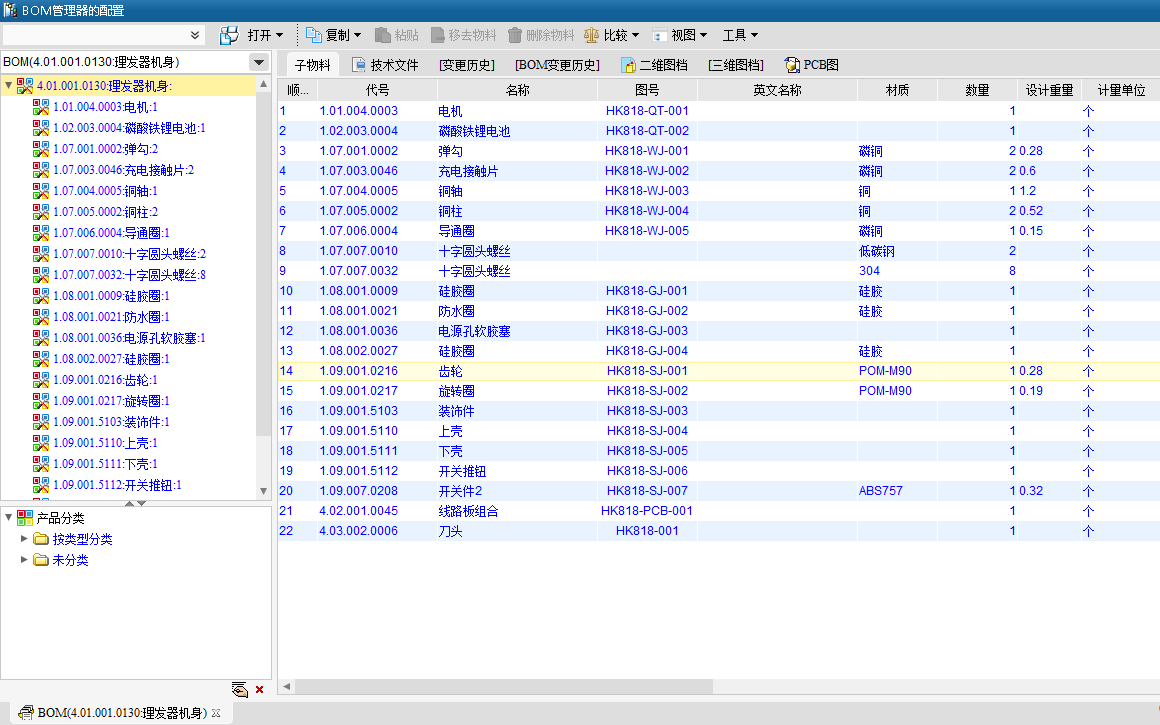Click the hand icon below the category panel
Image resolution: width=1160 pixels, height=725 pixels.
point(239,689)
